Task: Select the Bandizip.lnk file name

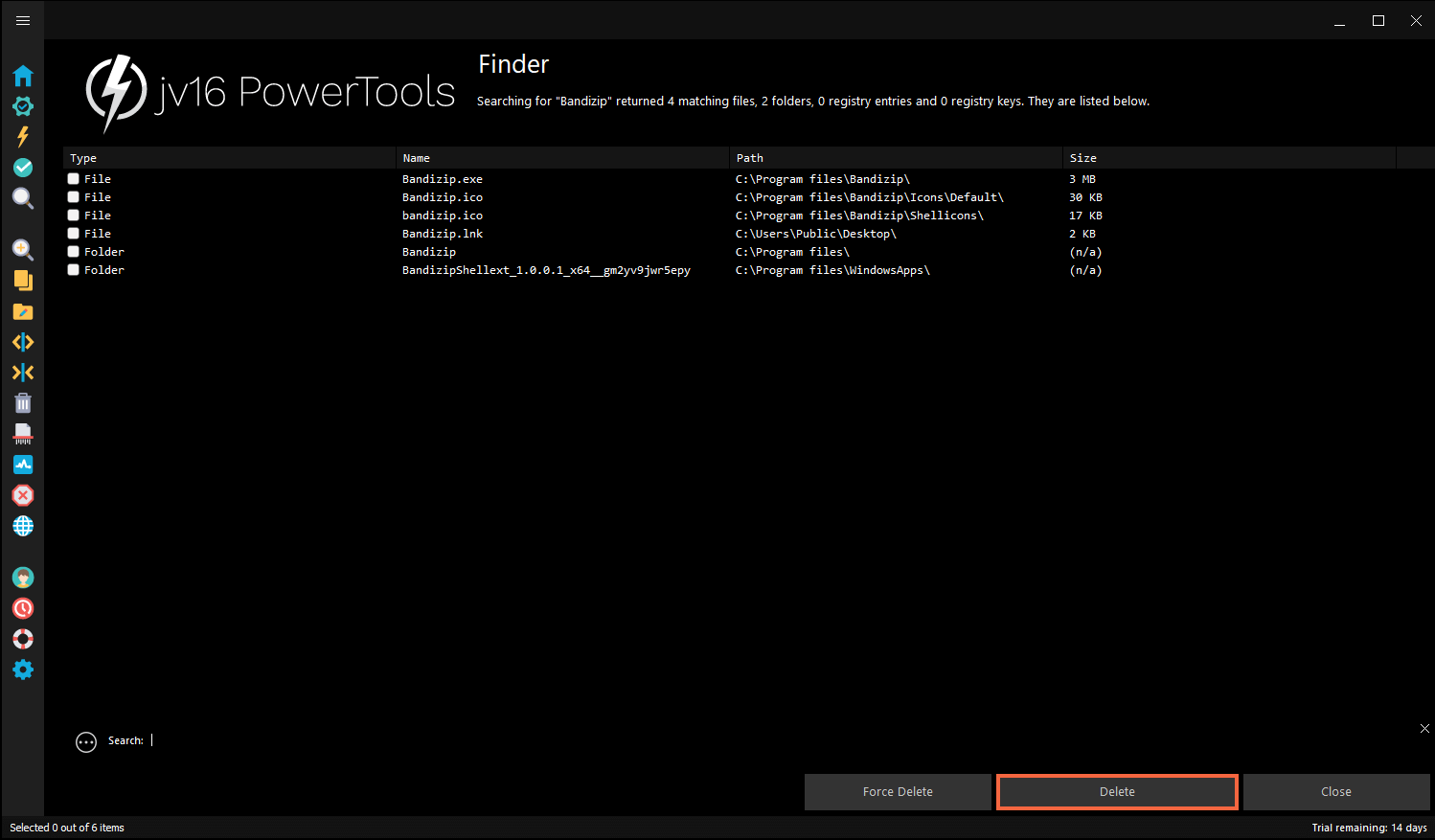Action: coord(443,234)
